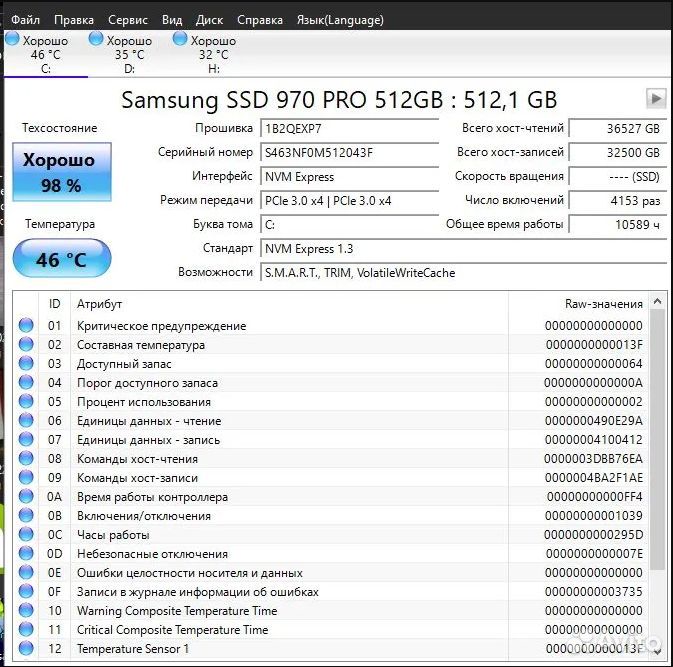The height and width of the screenshot is (667, 673).
Task: Click the Хорошо 98 % health status box
Action: (x=62, y=172)
